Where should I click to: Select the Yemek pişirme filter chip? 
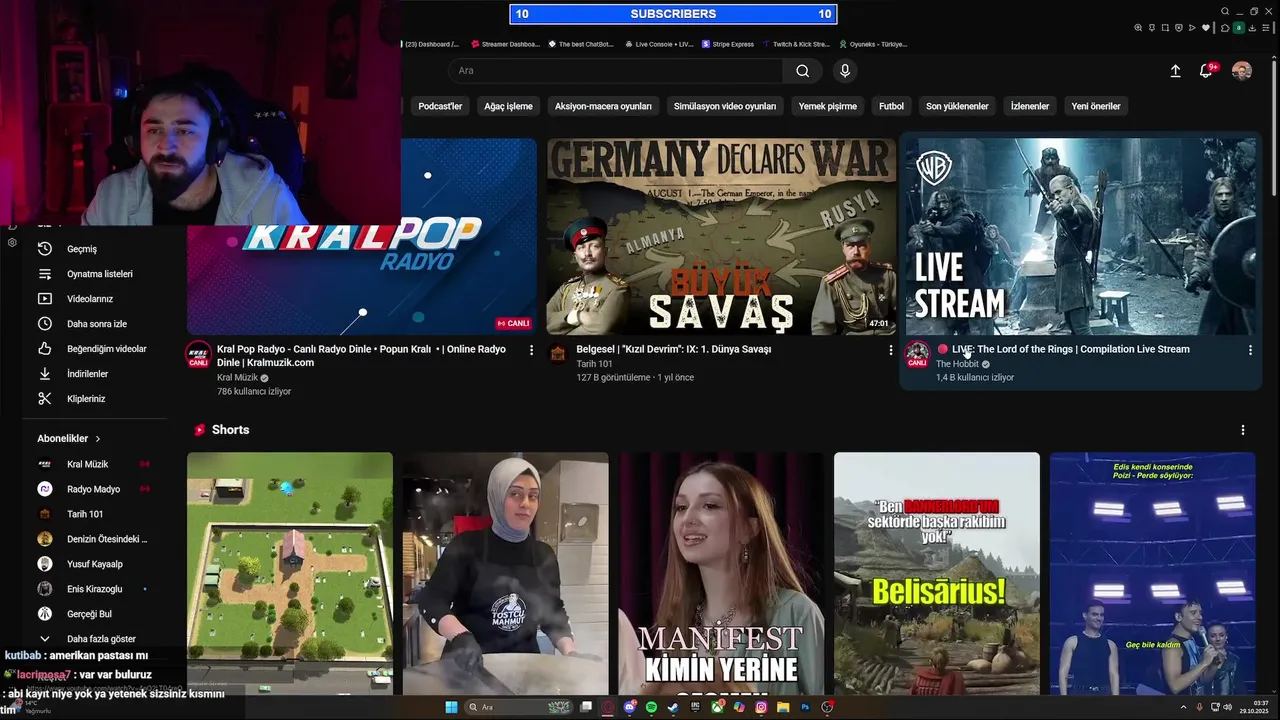coord(827,106)
